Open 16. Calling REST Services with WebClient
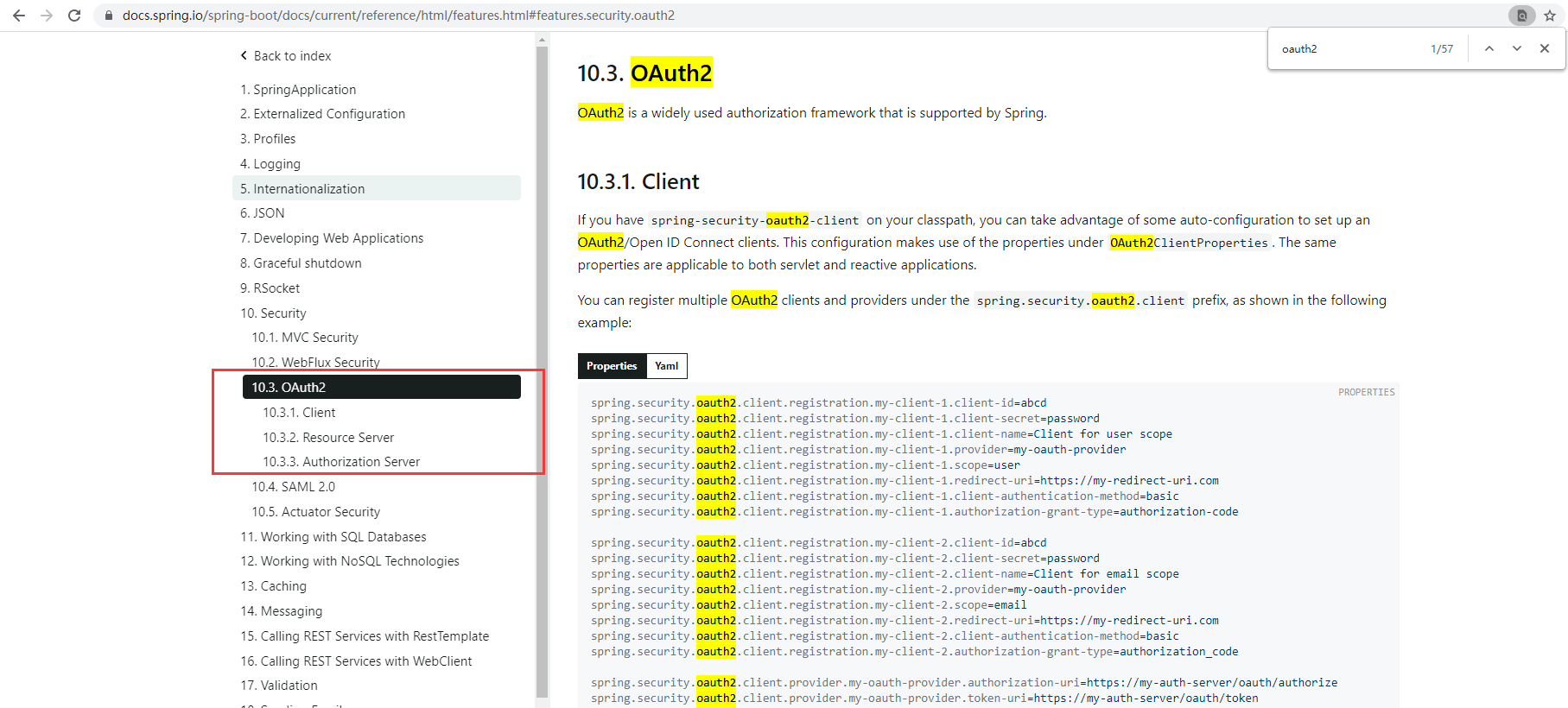Viewport: 1568px width, 708px height. click(x=356, y=661)
